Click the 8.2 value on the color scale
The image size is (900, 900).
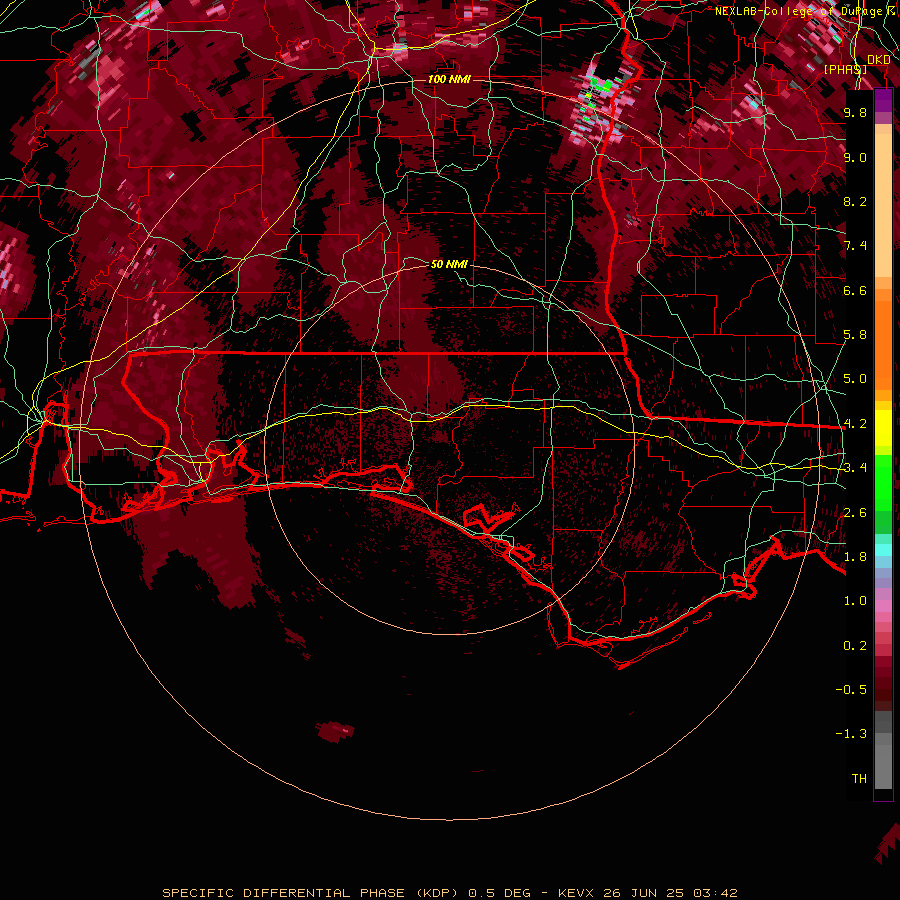(855, 201)
